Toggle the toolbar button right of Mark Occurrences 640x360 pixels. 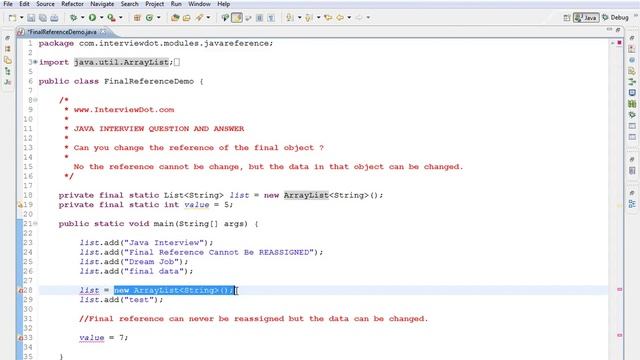click(248, 18)
